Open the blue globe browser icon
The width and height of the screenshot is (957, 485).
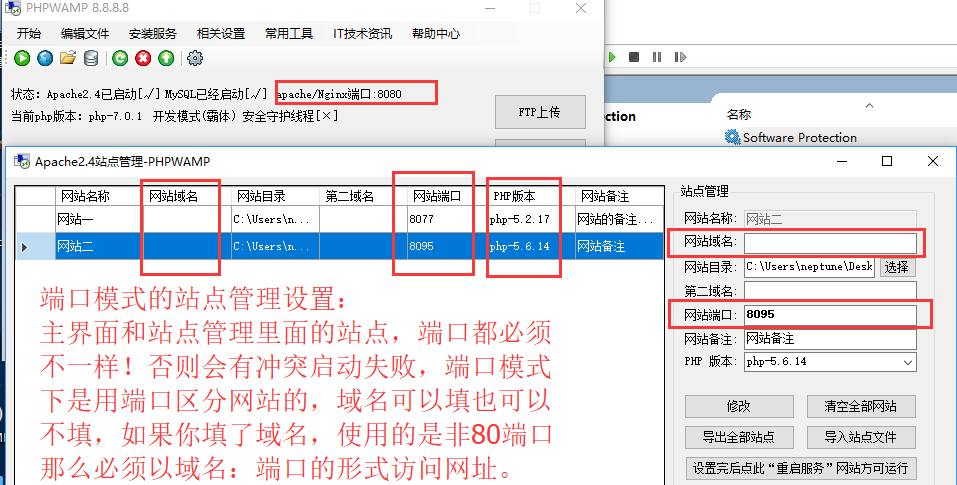coord(45,58)
